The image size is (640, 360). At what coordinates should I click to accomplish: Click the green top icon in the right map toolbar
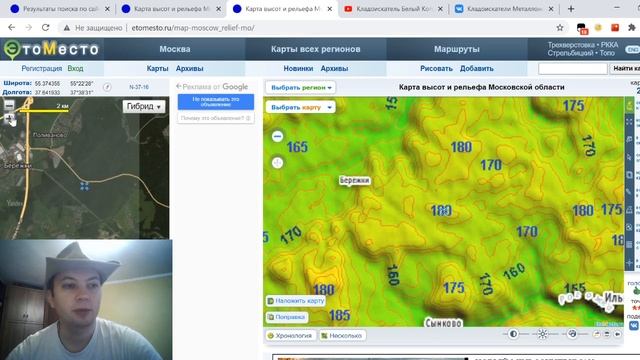pos(629,105)
